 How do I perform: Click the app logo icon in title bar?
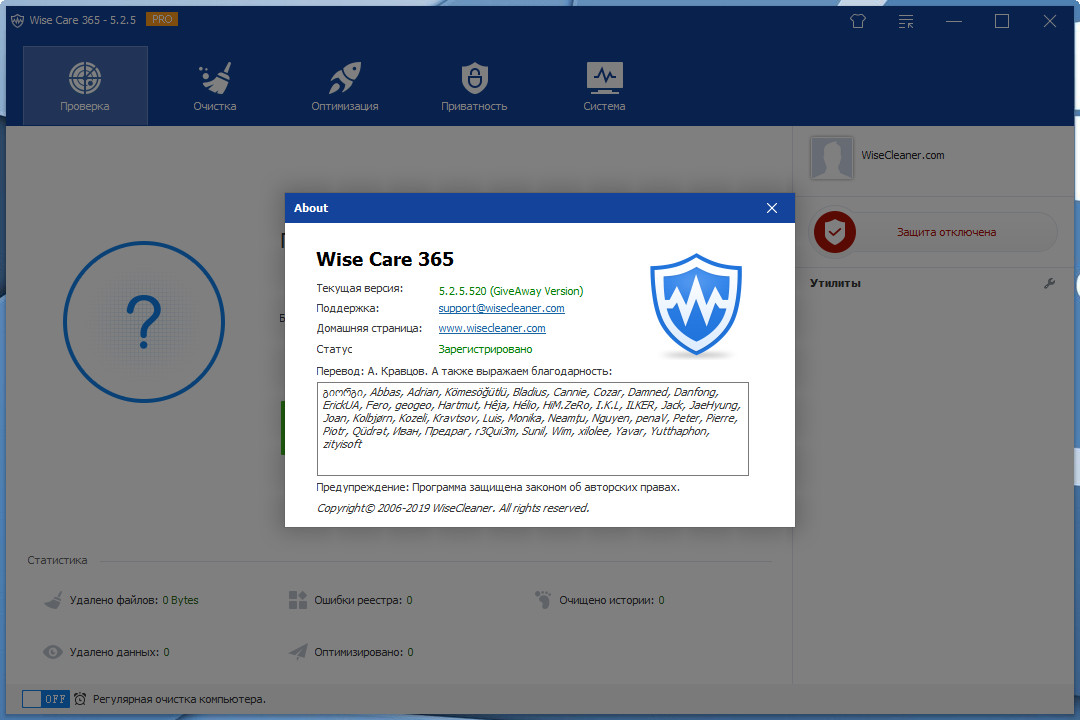pos(17,21)
